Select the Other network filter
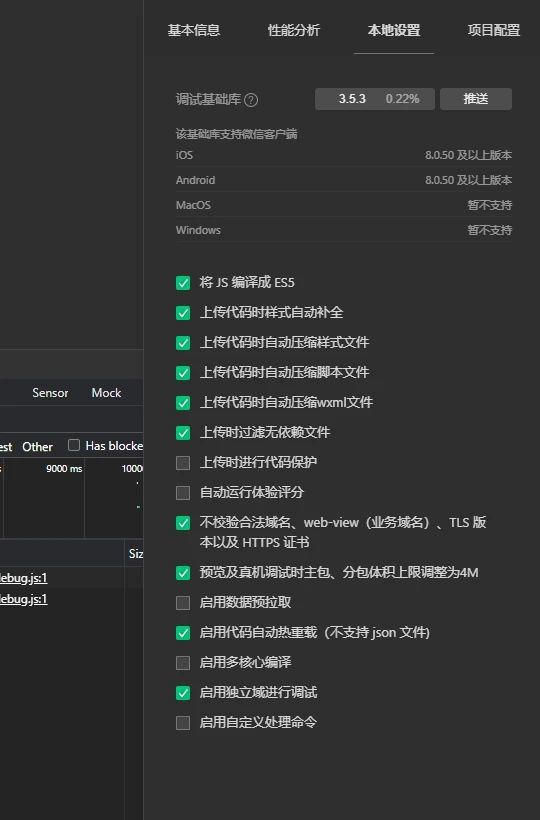 click(37, 447)
